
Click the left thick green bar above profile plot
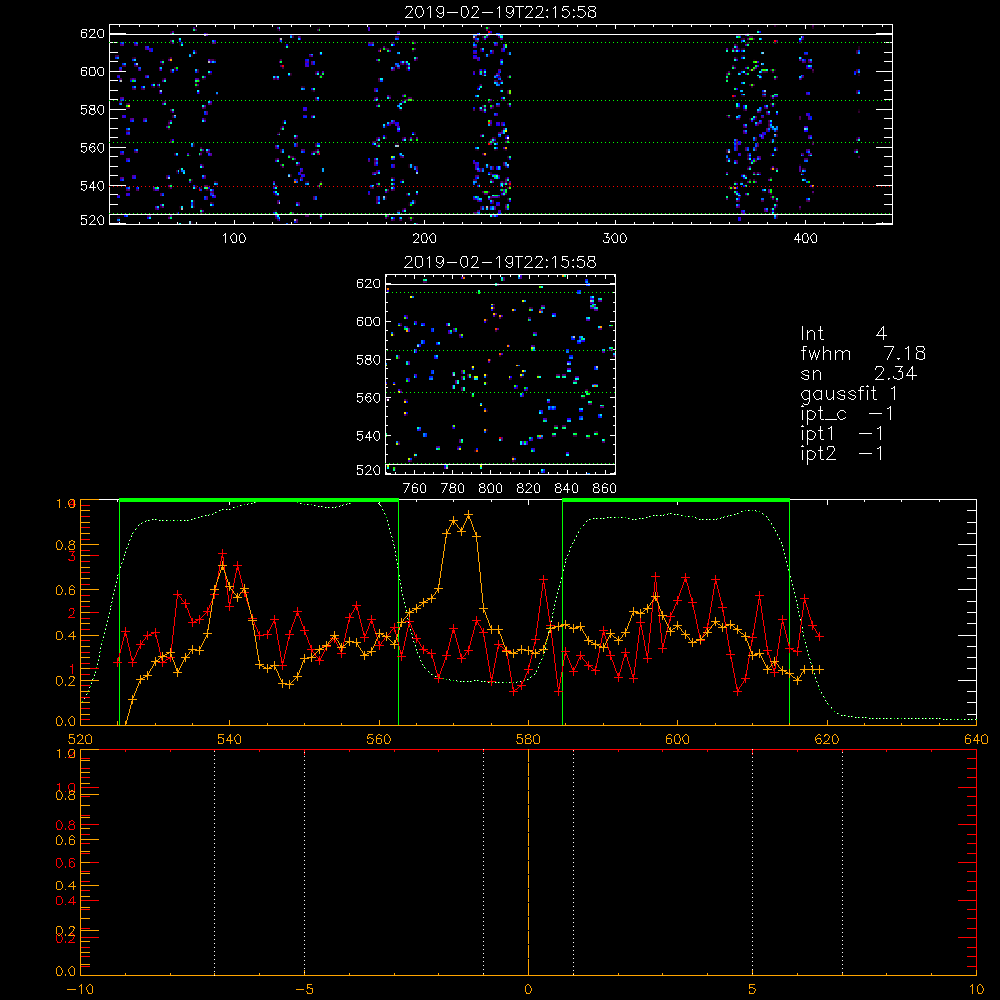[x=259, y=500]
